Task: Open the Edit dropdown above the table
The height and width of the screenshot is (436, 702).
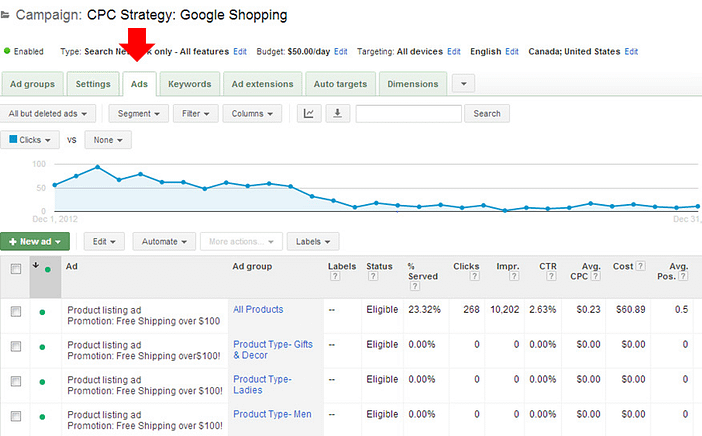Action: [104, 241]
